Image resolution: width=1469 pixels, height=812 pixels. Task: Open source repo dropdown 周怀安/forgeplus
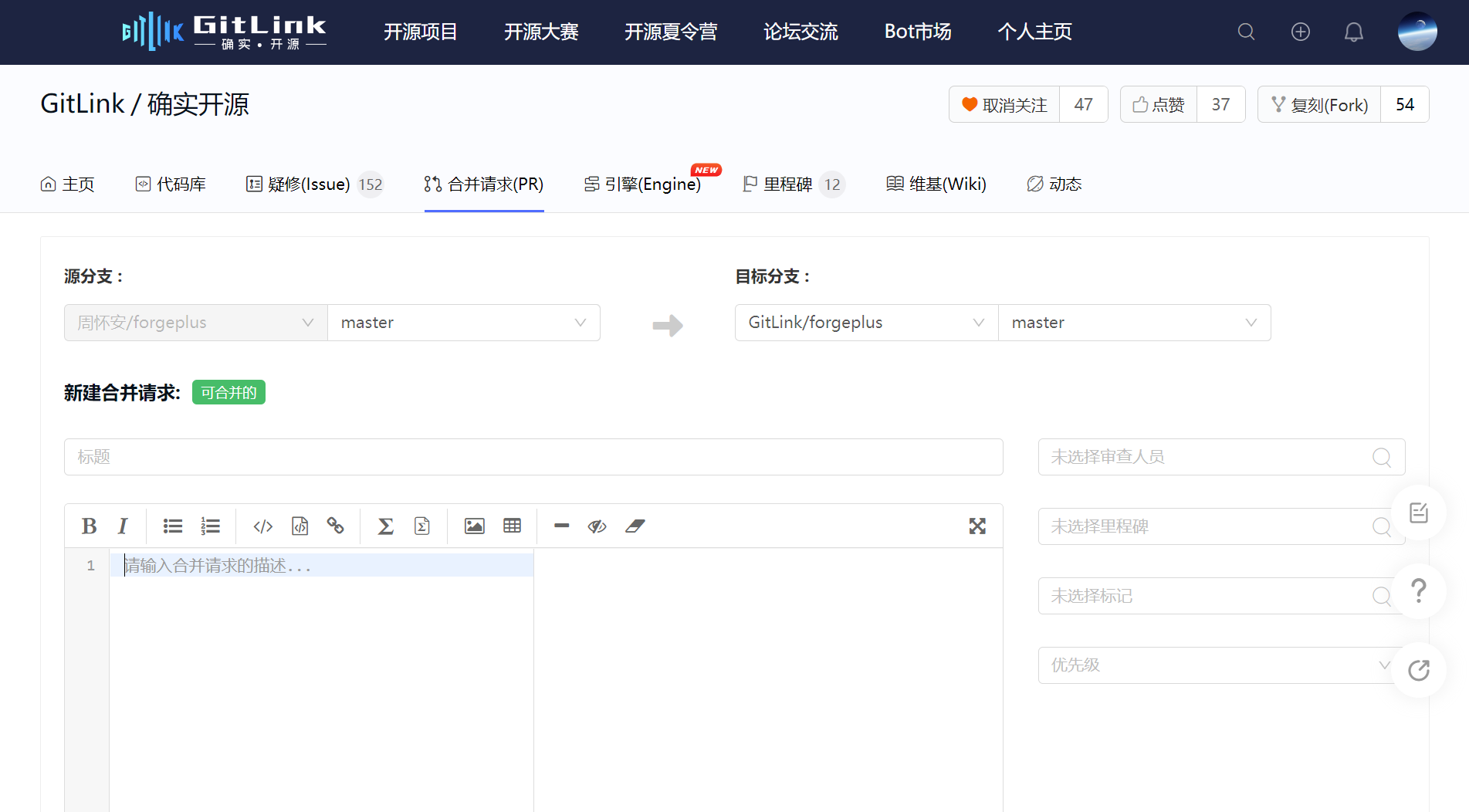pyautogui.click(x=196, y=323)
